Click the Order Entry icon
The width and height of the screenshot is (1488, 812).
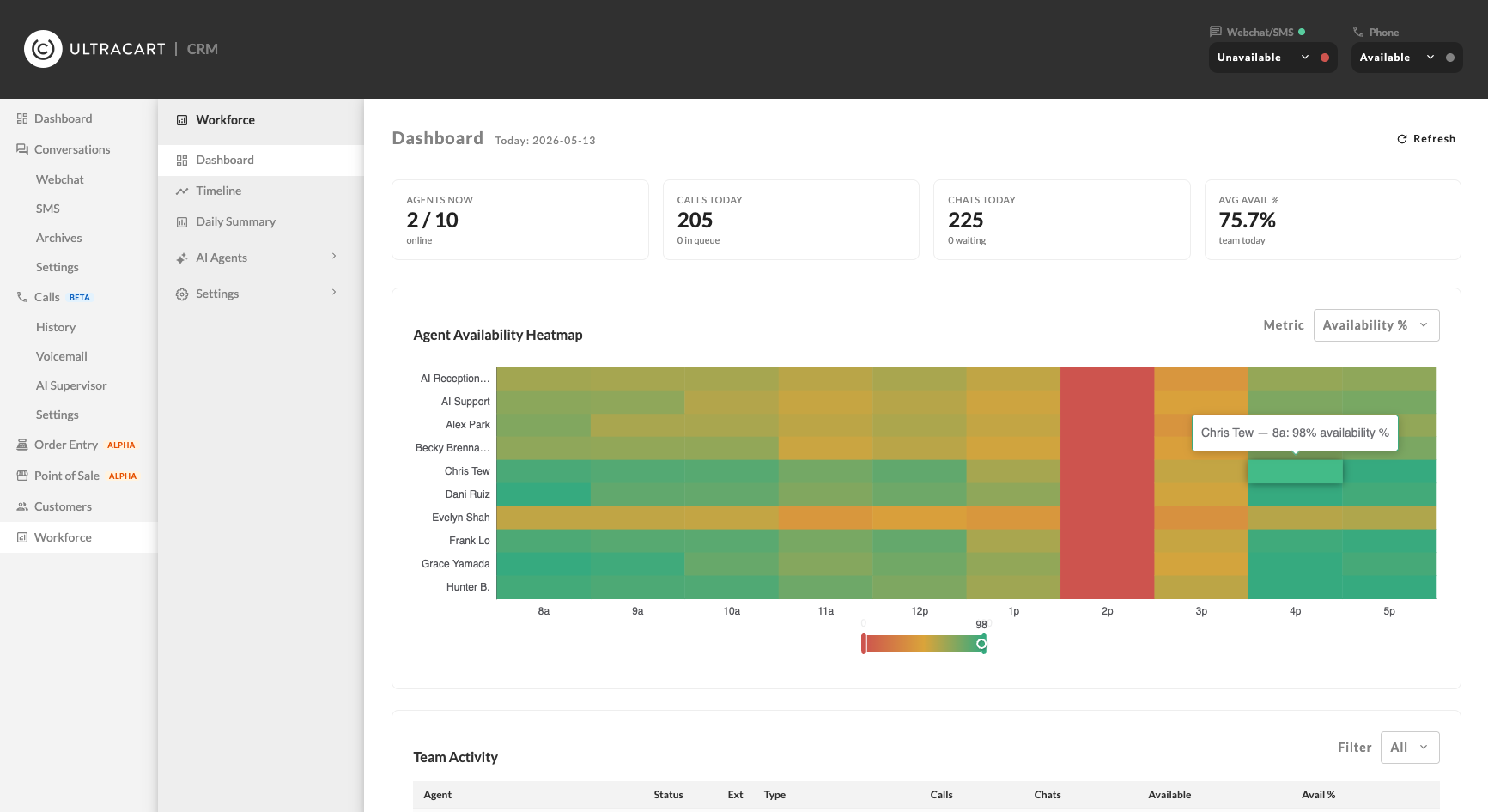[x=22, y=445]
